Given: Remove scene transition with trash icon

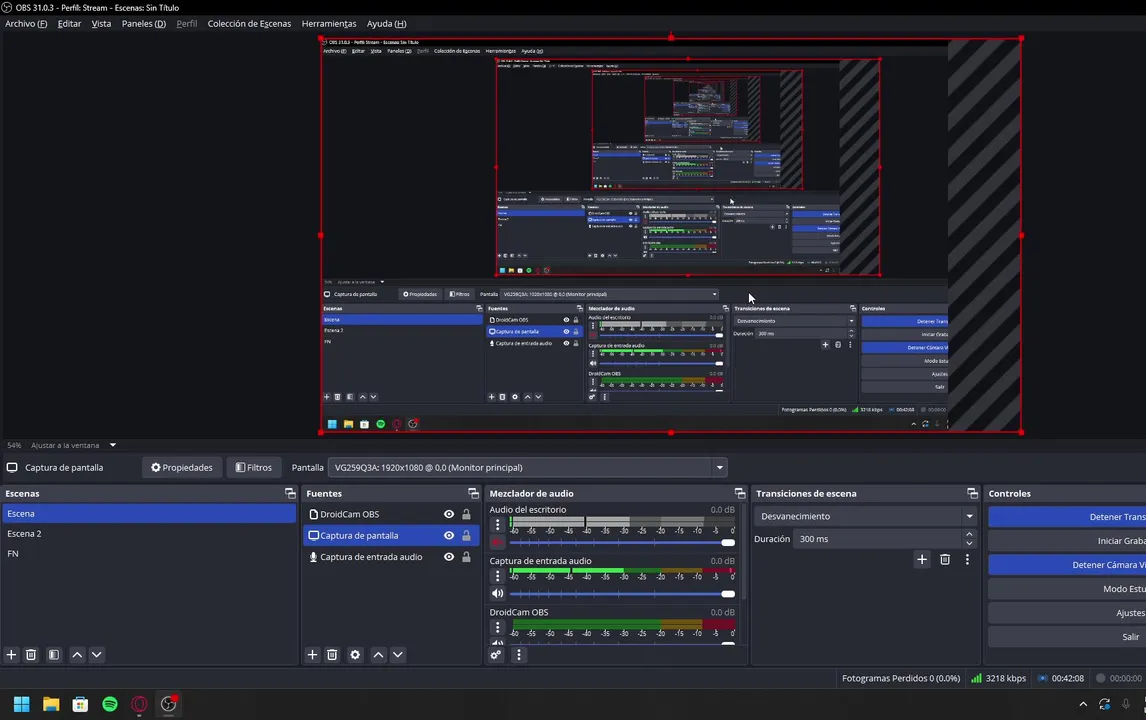Looking at the screenshot, I should click(945, 560).
